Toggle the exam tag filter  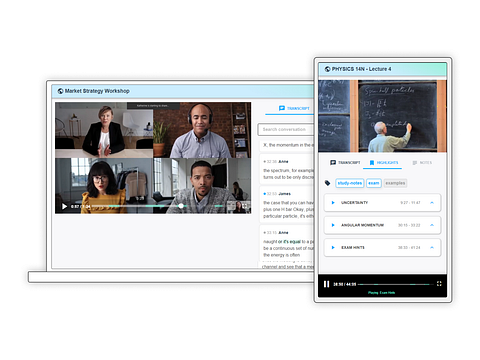(x=374, y=183)
